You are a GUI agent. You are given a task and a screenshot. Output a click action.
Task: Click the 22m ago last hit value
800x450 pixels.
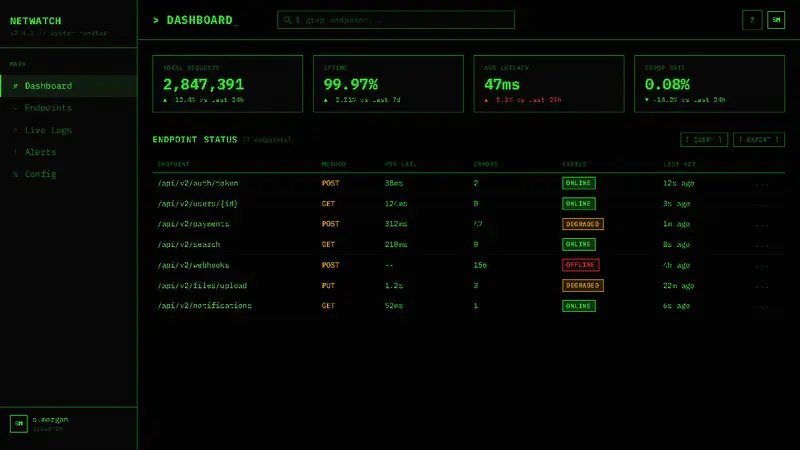pos(679,286)
